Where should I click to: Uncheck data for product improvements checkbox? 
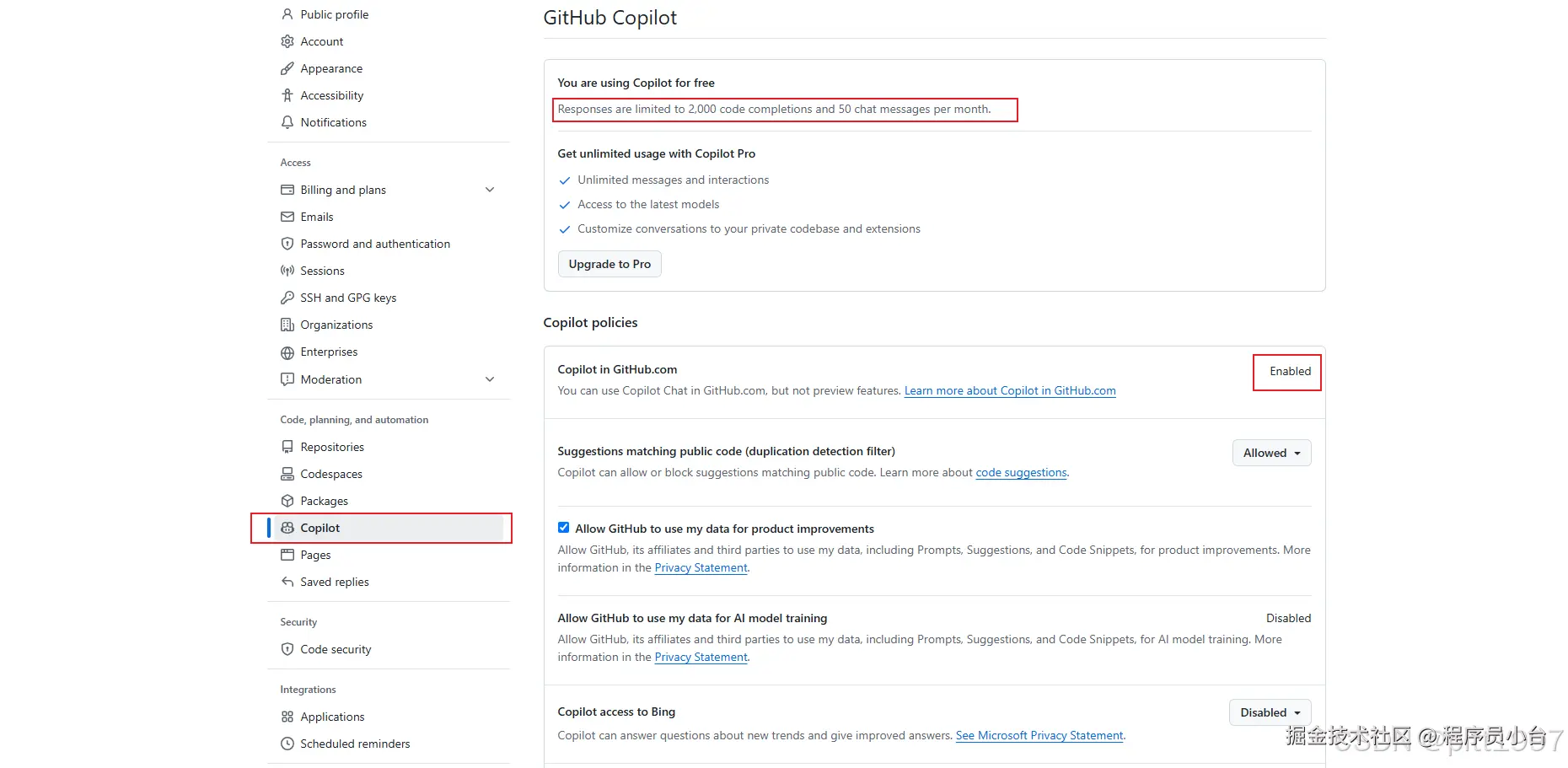pos(563,528)
